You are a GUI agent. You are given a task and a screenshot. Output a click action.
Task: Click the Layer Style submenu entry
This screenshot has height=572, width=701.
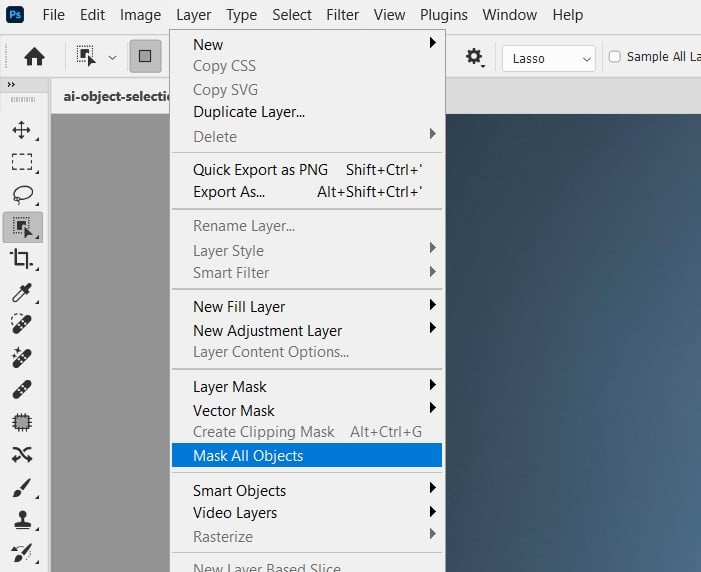click(x=307, y=250)
